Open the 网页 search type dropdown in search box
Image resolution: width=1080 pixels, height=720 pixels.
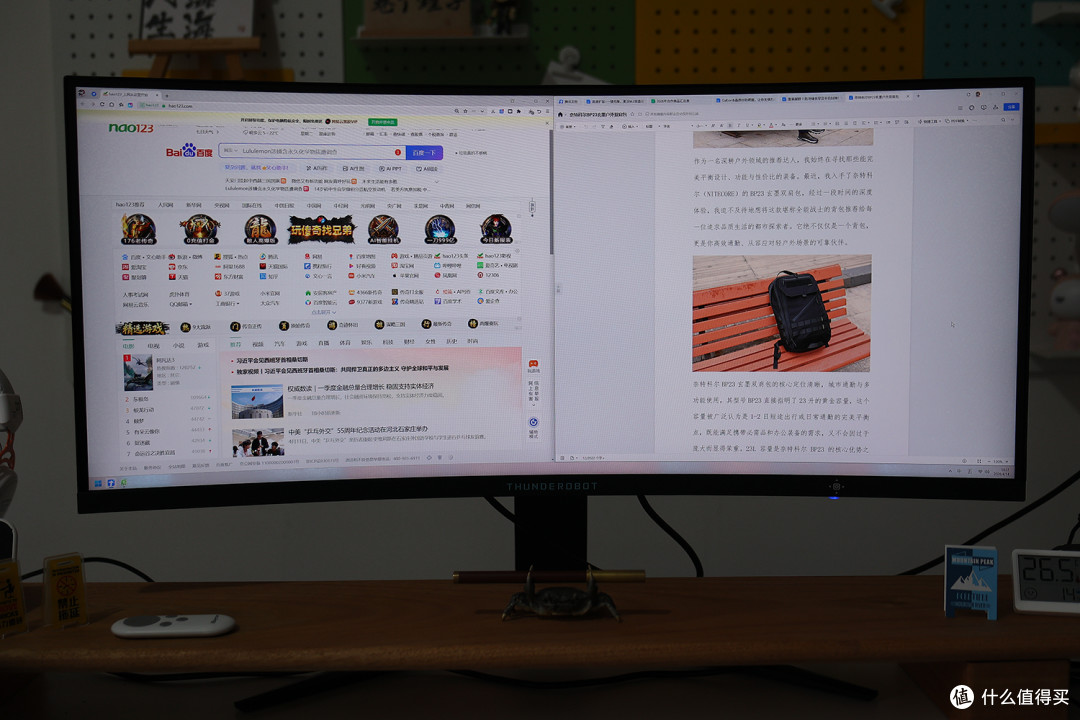tap(229, 150)
